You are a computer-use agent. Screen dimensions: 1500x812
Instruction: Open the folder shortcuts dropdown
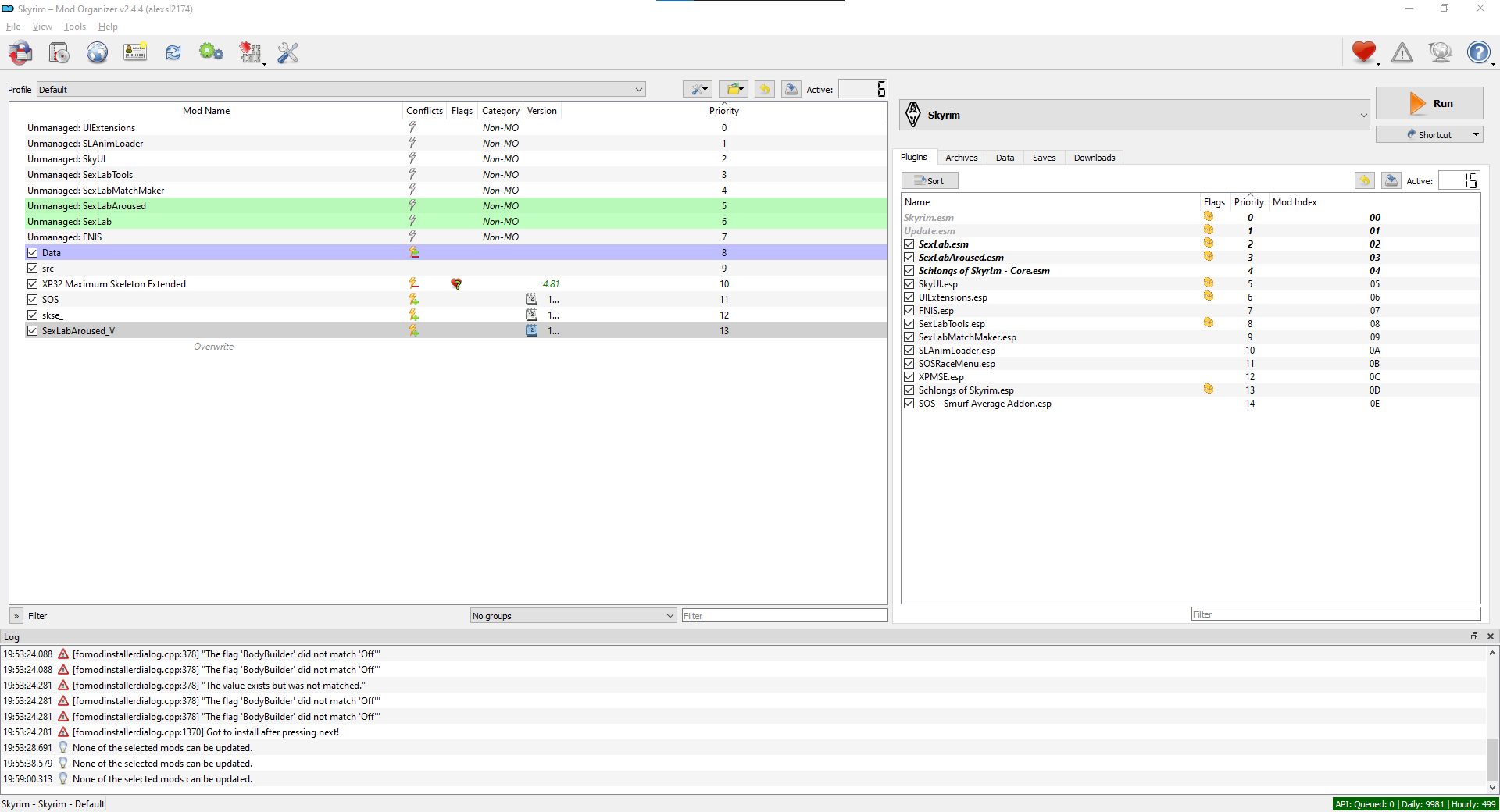(734, 89)
